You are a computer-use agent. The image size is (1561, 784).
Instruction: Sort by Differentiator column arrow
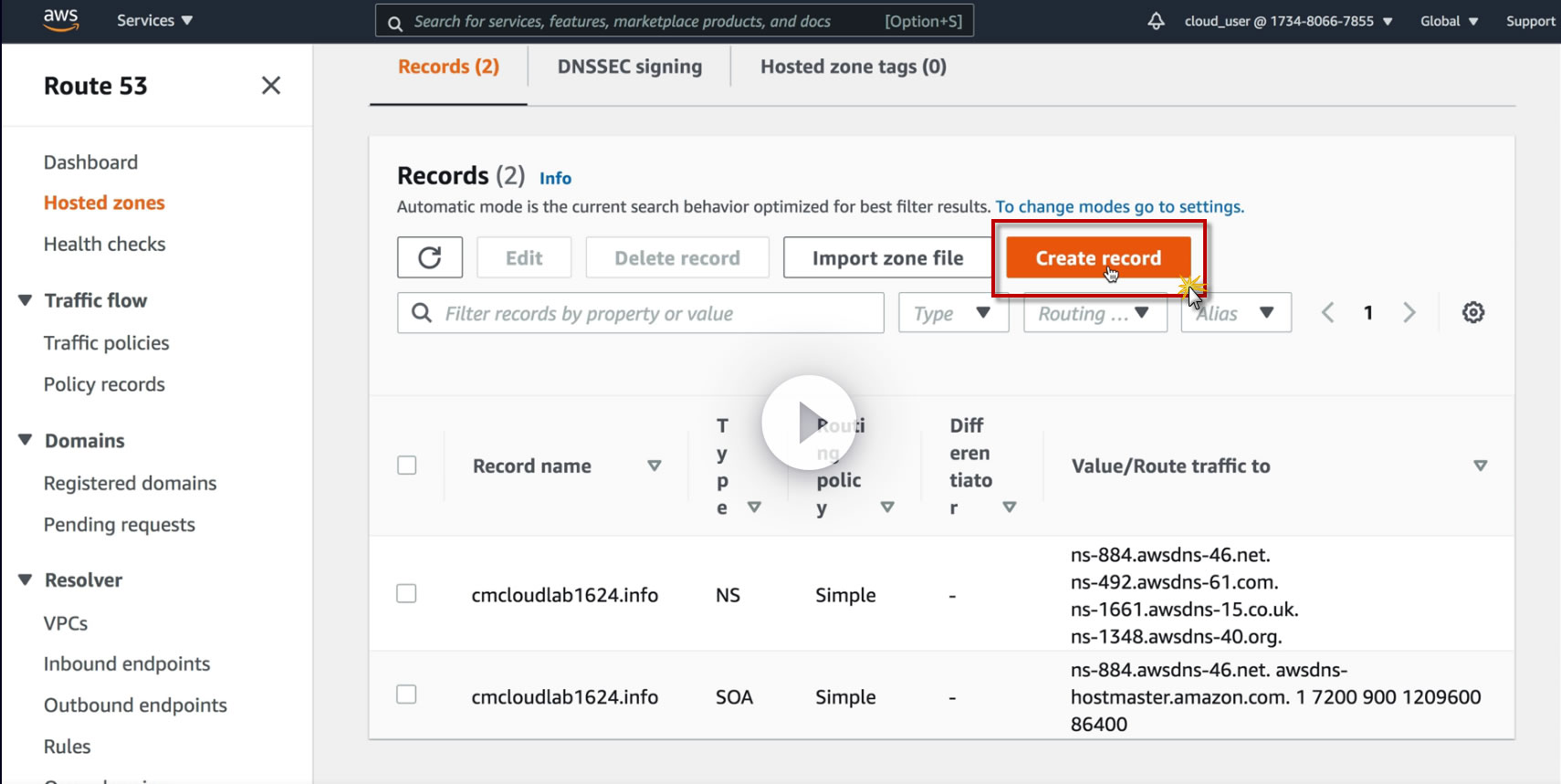click(1010, 507)
